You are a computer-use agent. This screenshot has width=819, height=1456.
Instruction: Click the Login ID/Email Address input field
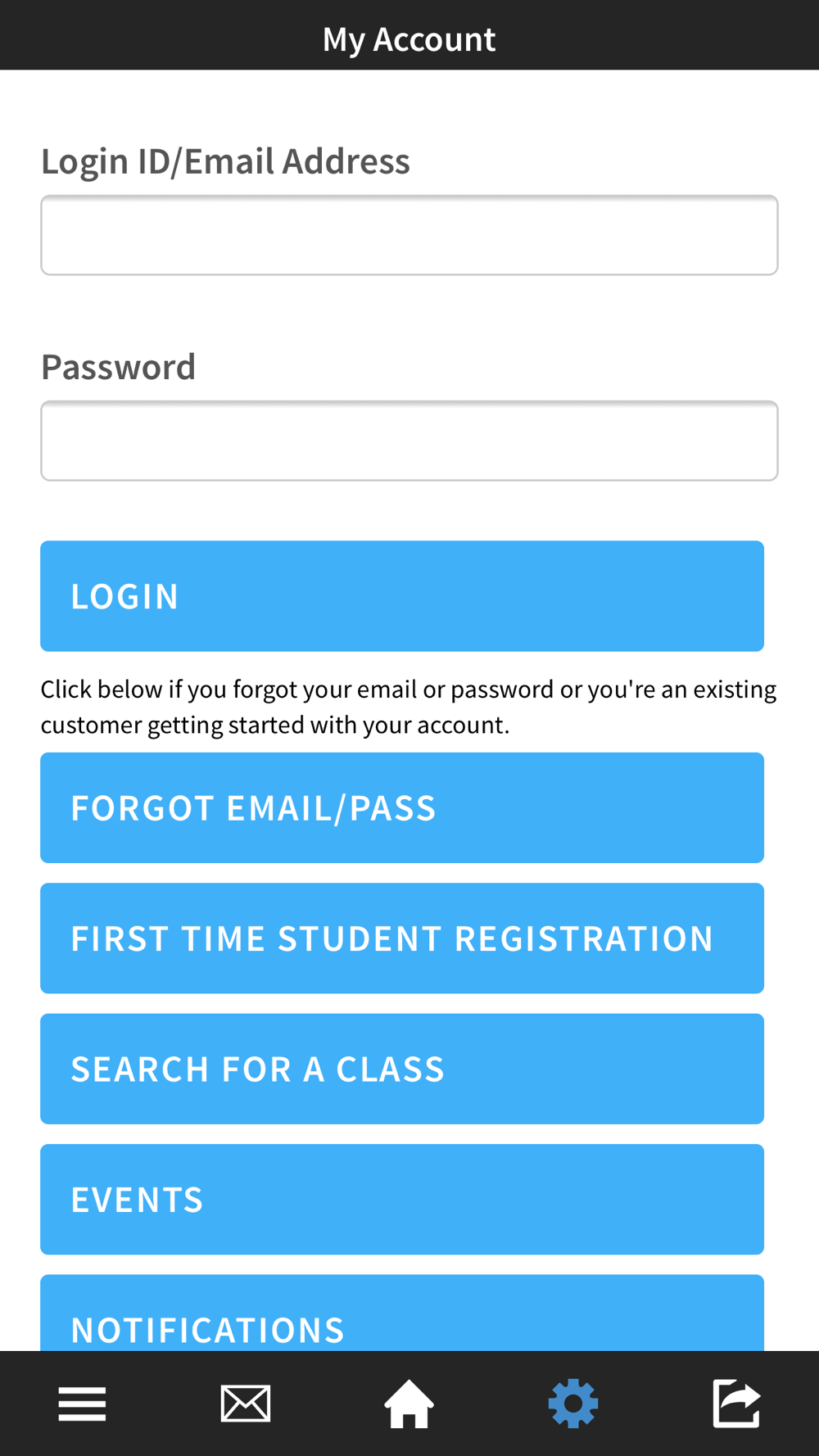(409, 235)
